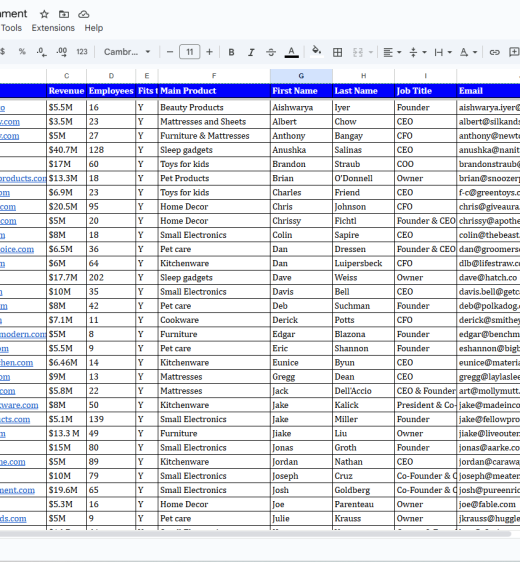Open the text wrapping dropdown
This screenshot has height=562, width=520.
[443, 52]
